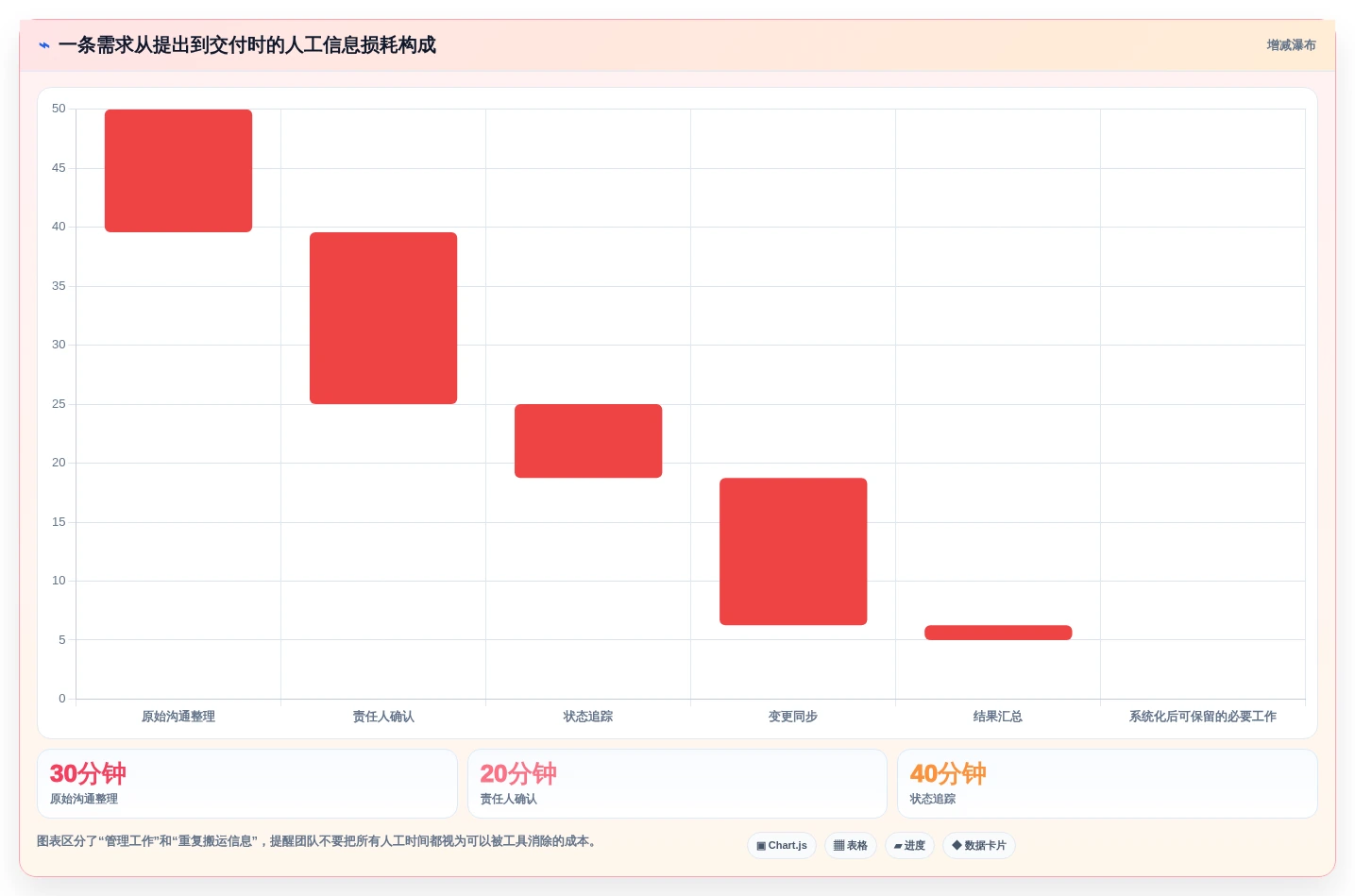This screenshot has height=896, width=1355.
Task: Click the 40分钟 stat card
Action: point(1107,784)
